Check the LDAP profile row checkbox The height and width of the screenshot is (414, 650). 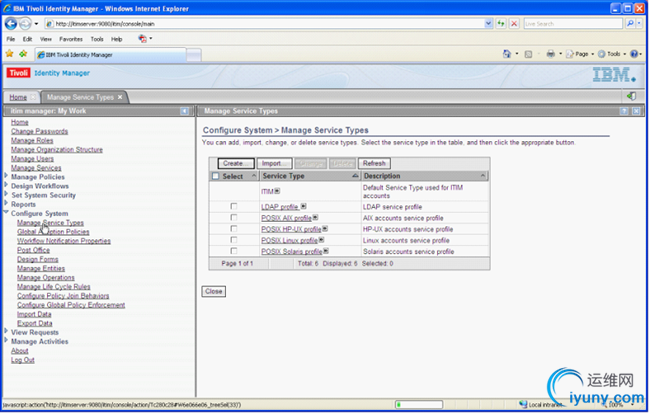click(x=234, y=206)
